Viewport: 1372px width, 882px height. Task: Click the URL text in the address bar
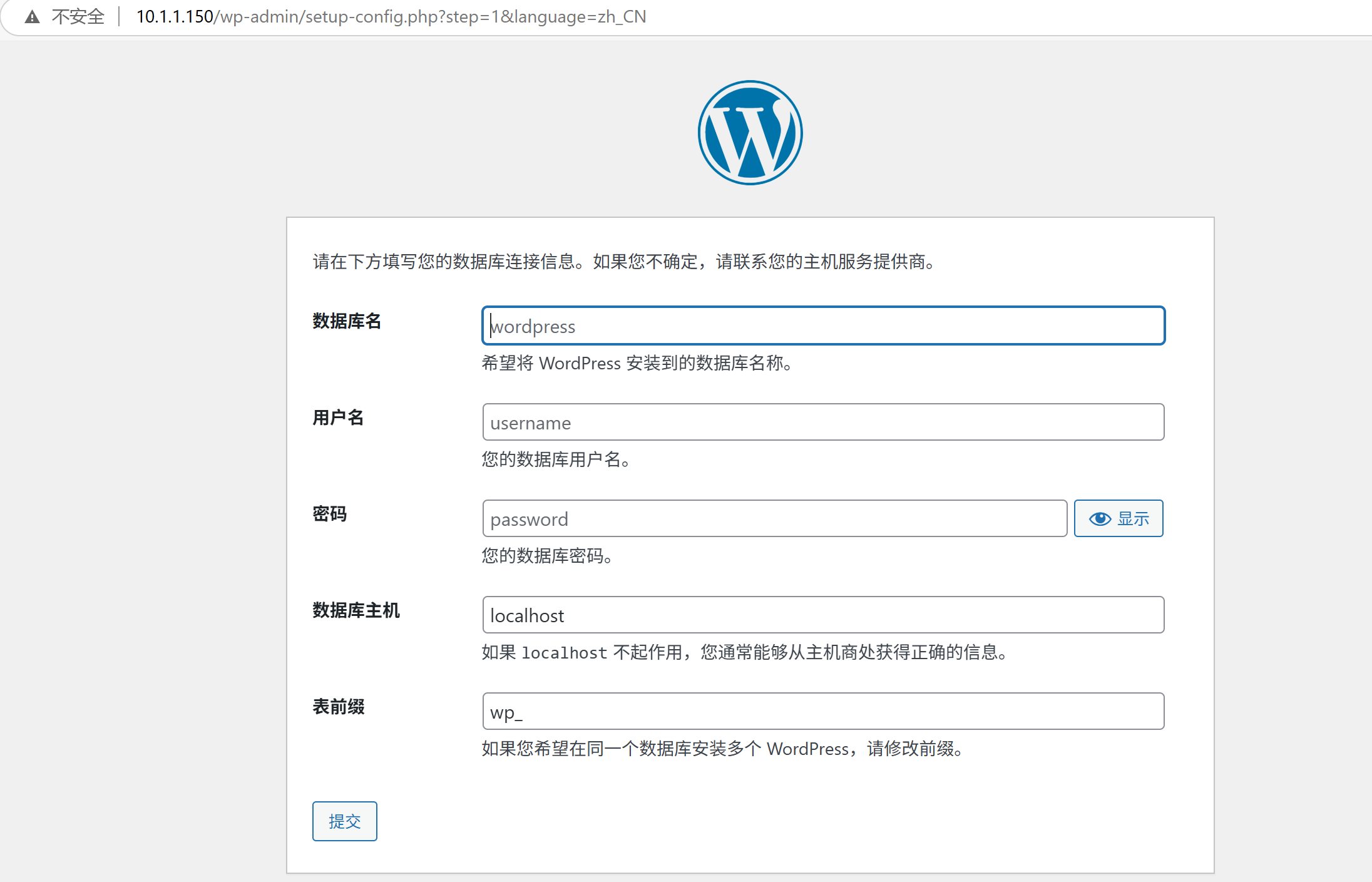(x=391, y=17)
